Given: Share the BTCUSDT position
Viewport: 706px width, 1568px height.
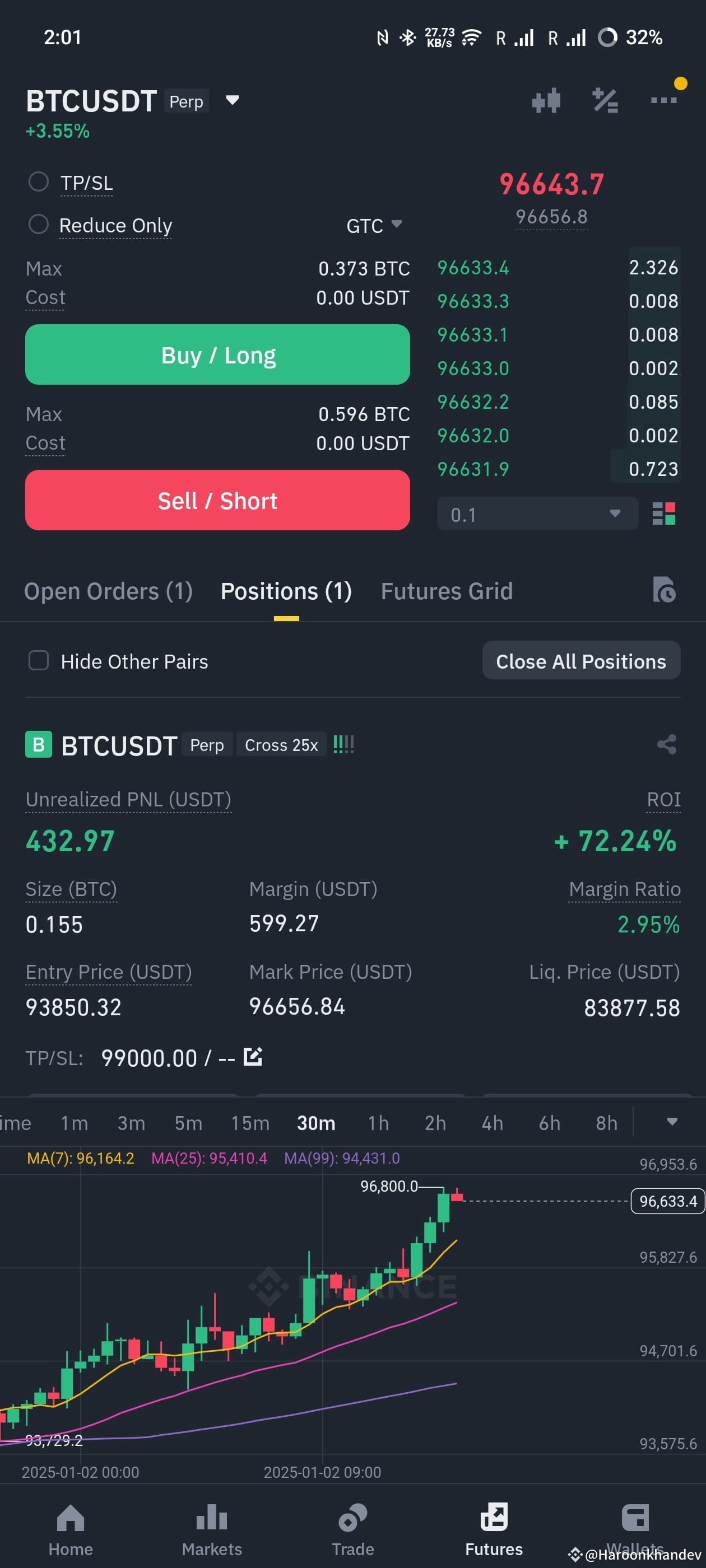Looking at the screenshot, I should (666, 744).
